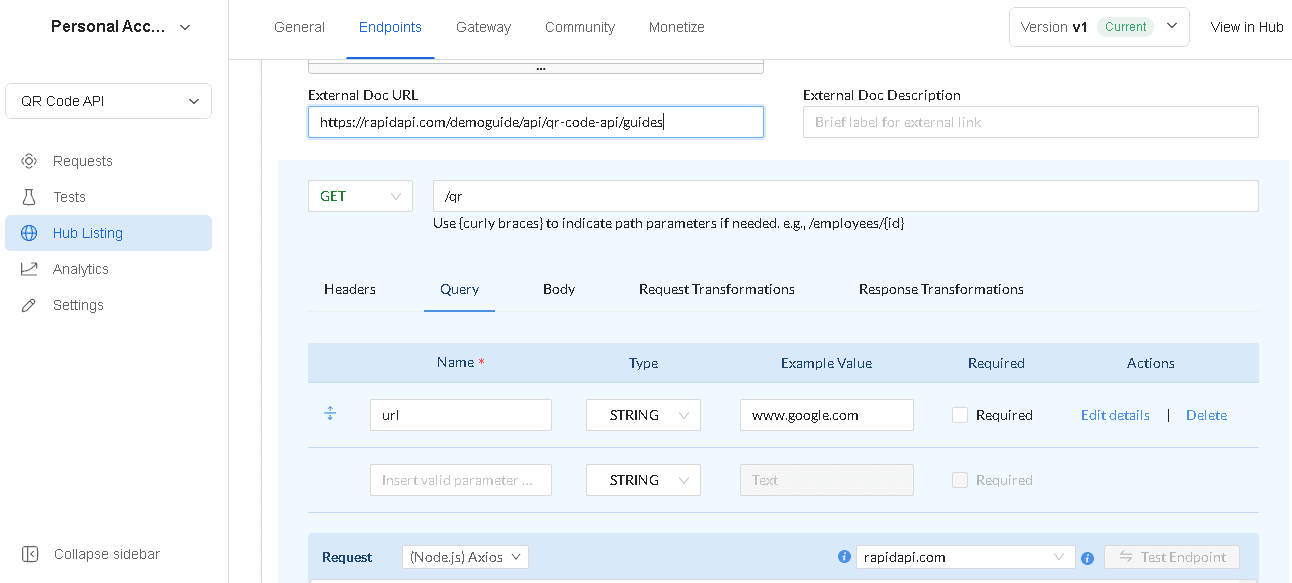Screen dimensions: 1292x583
Task: Click the description resize handle bar
Action: point(536,68)
